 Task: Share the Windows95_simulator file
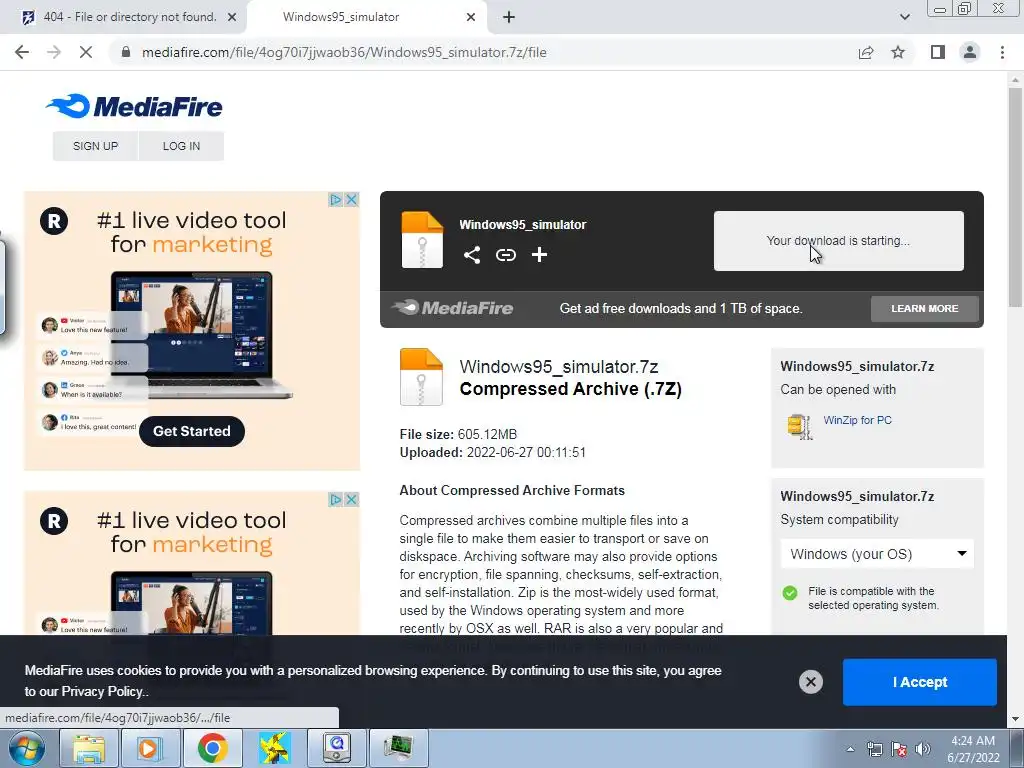coord(472,255)
